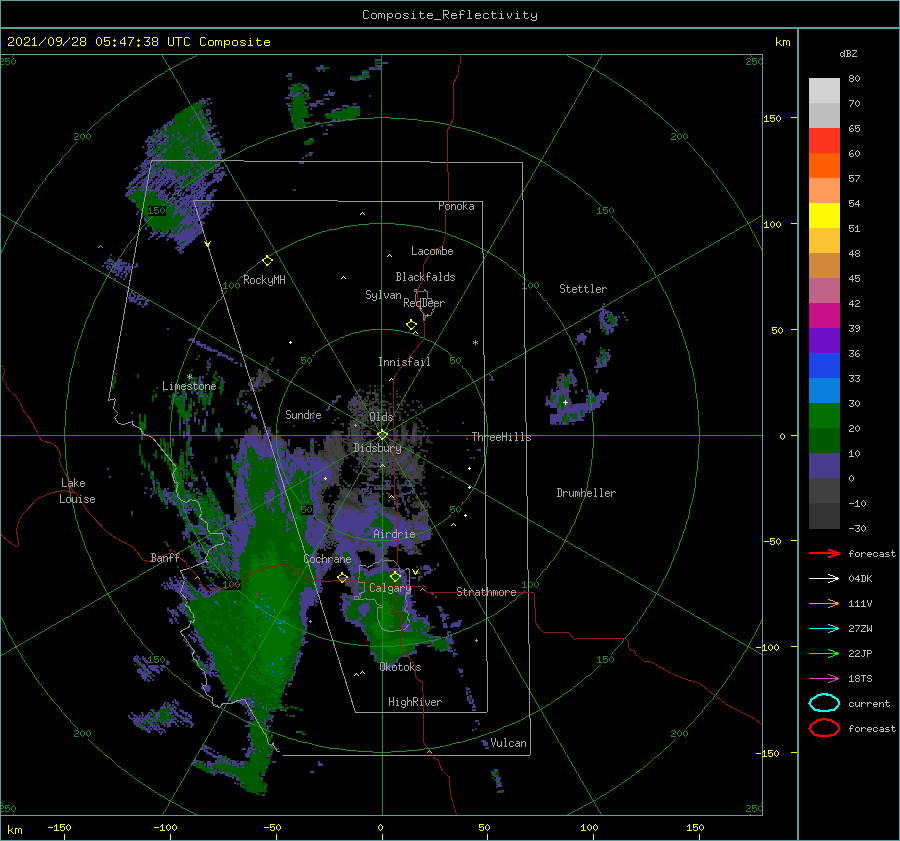Select the dark gray -10 dBZ color swatch
Screen dimensions: 900x841
pyautogui.click(x=824, y=516)
